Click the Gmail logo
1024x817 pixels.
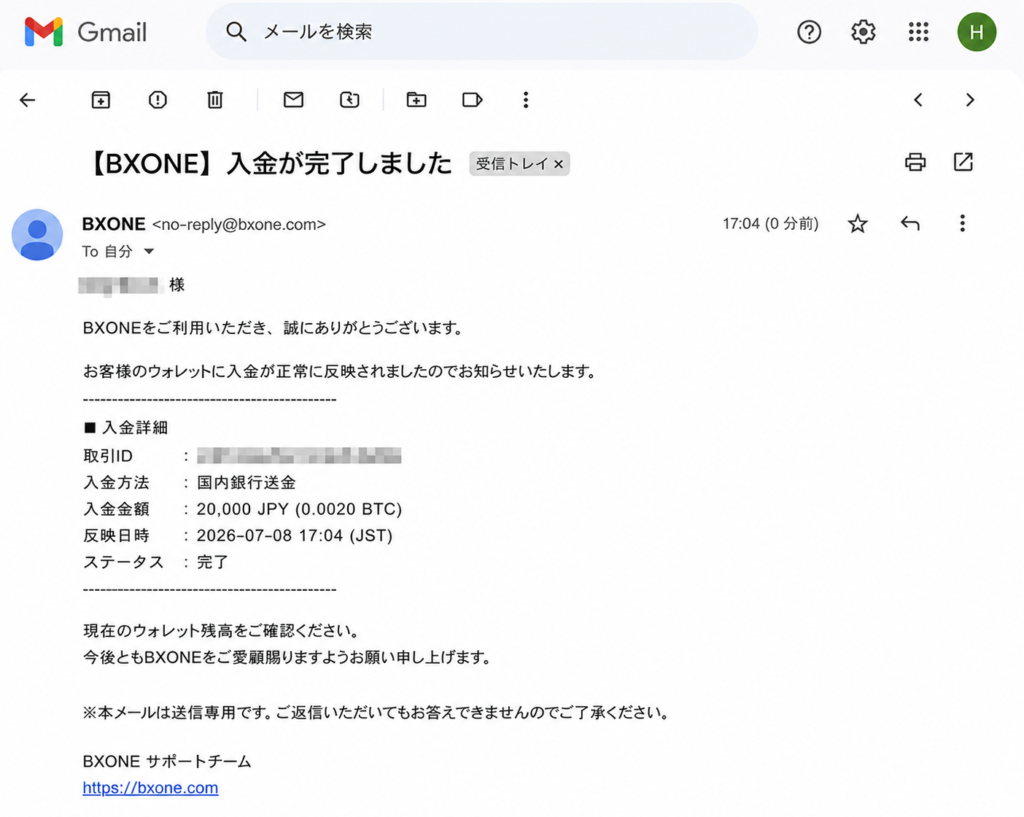pos(86,31)
